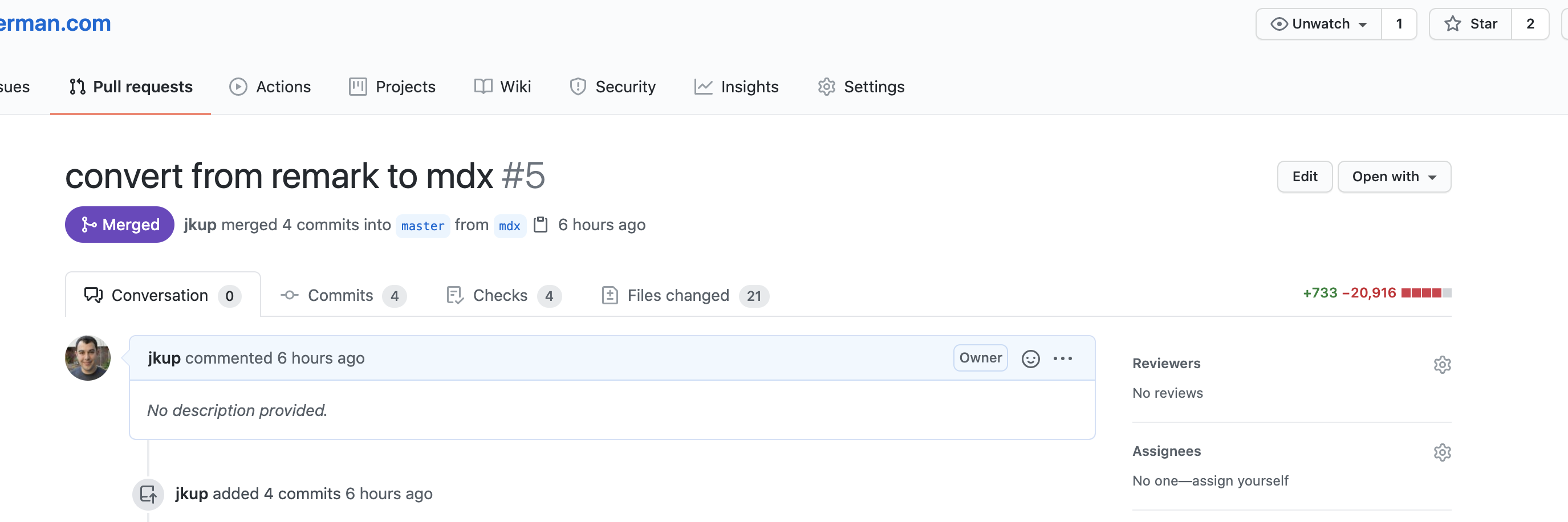Expand the Unwatch notifications dropdown

coord(1318,24)
